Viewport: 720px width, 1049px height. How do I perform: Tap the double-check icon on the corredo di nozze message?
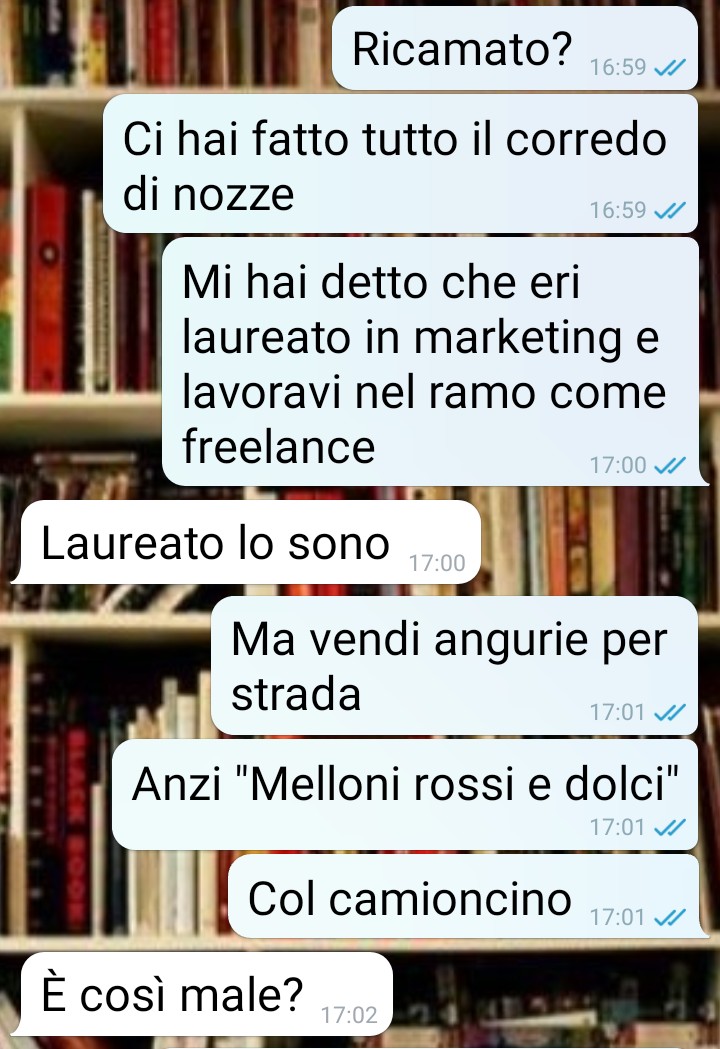(670, 211)
